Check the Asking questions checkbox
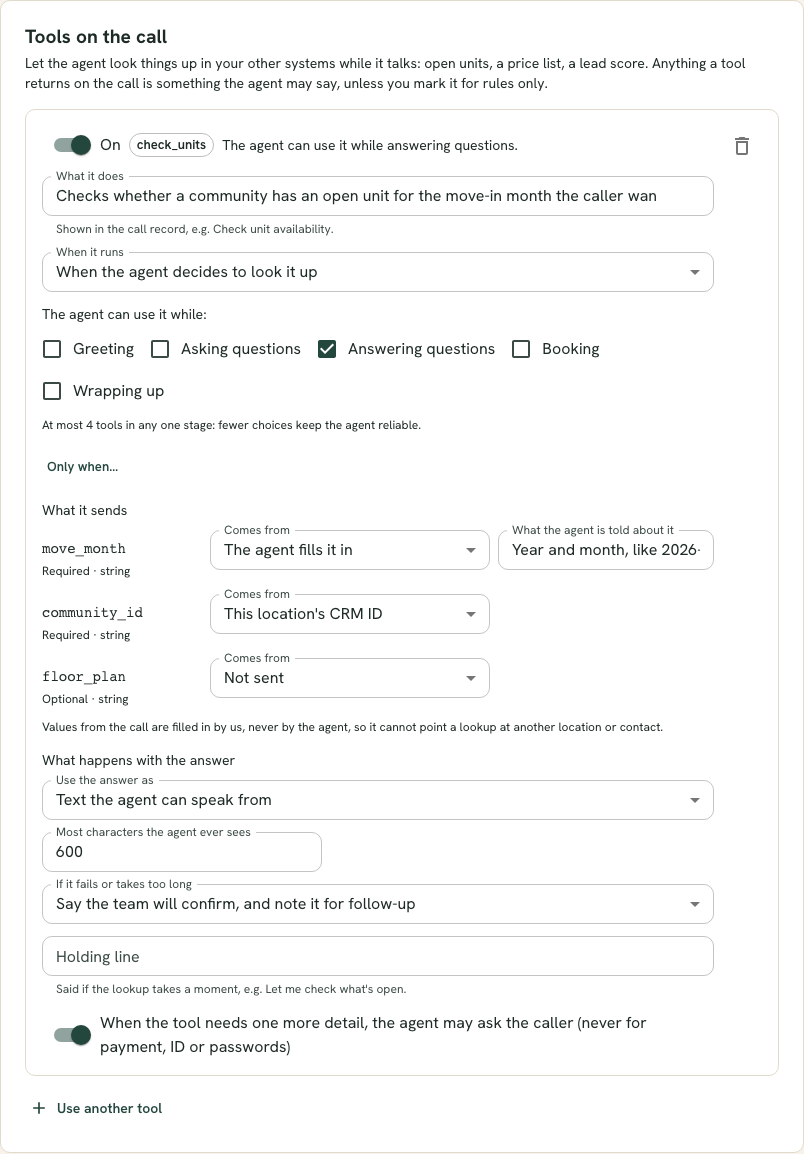Screen dimensions: 804x1154 [x=161, y=349]
